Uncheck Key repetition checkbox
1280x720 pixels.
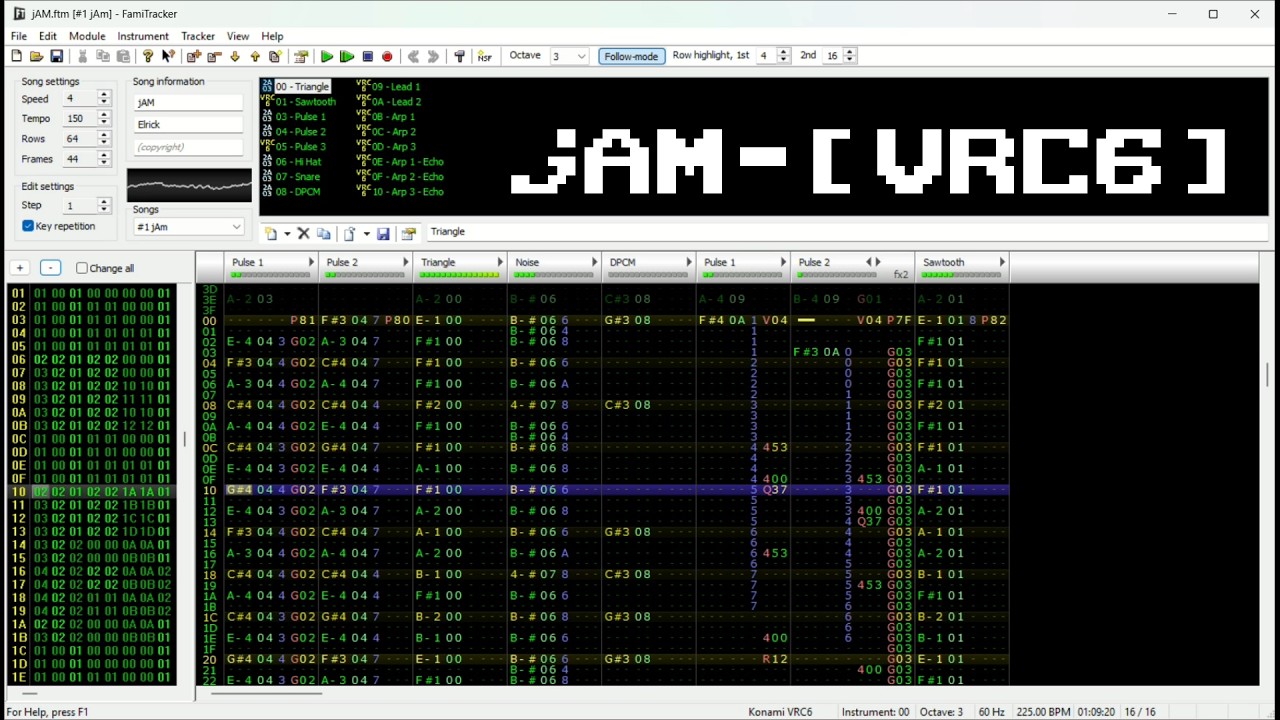pyautogui.click(x=28, y=226)
